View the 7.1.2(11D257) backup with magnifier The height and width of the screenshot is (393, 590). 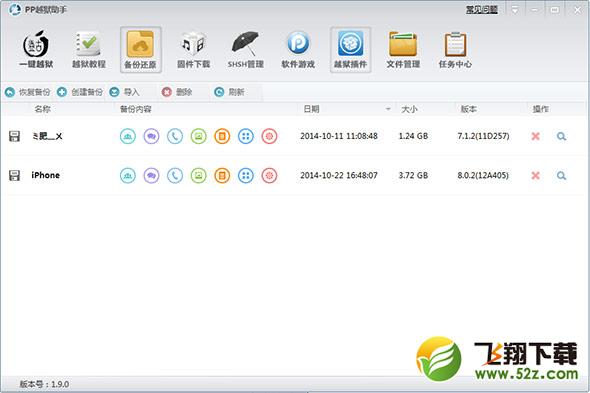pos(561,136)
